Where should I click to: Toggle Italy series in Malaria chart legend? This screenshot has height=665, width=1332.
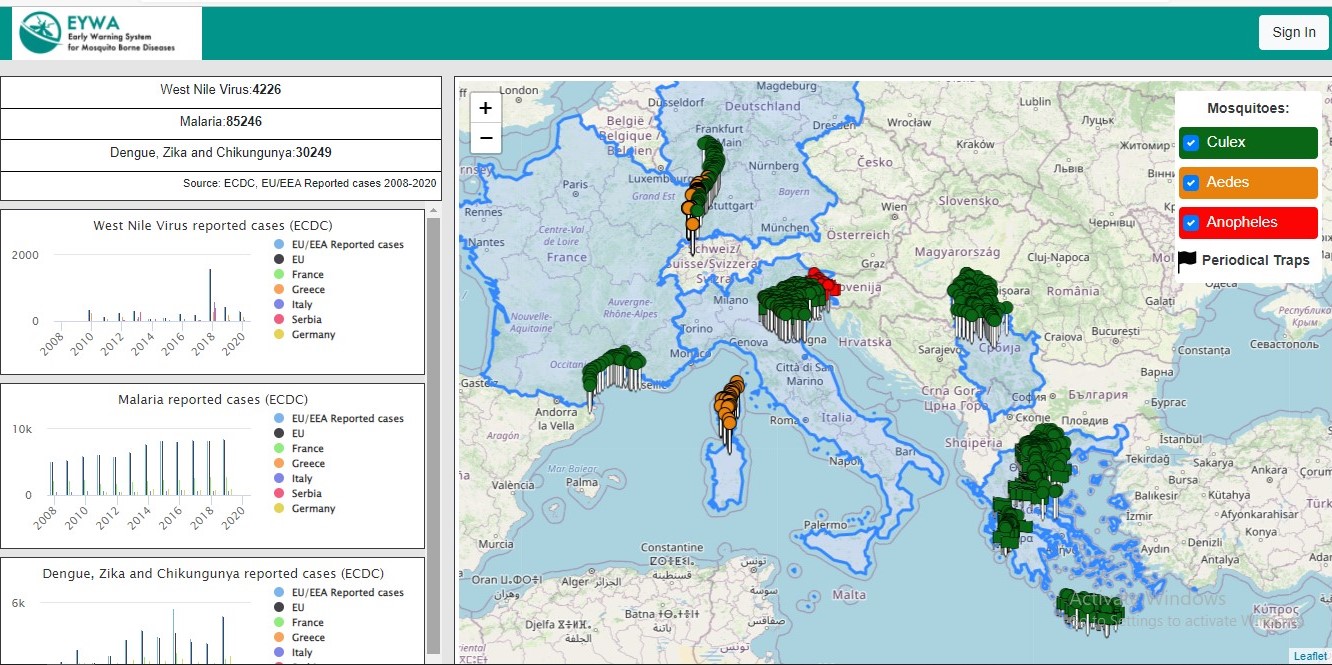[293, 478]
